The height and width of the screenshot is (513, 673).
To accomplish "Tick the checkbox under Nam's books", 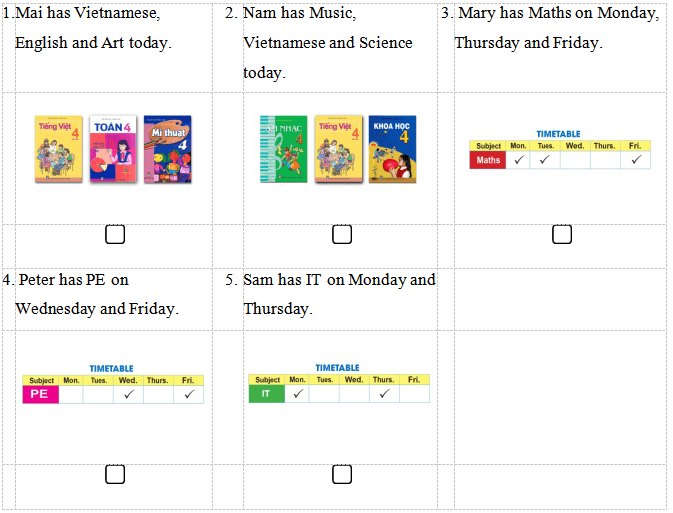I will [x=342, y=234].
